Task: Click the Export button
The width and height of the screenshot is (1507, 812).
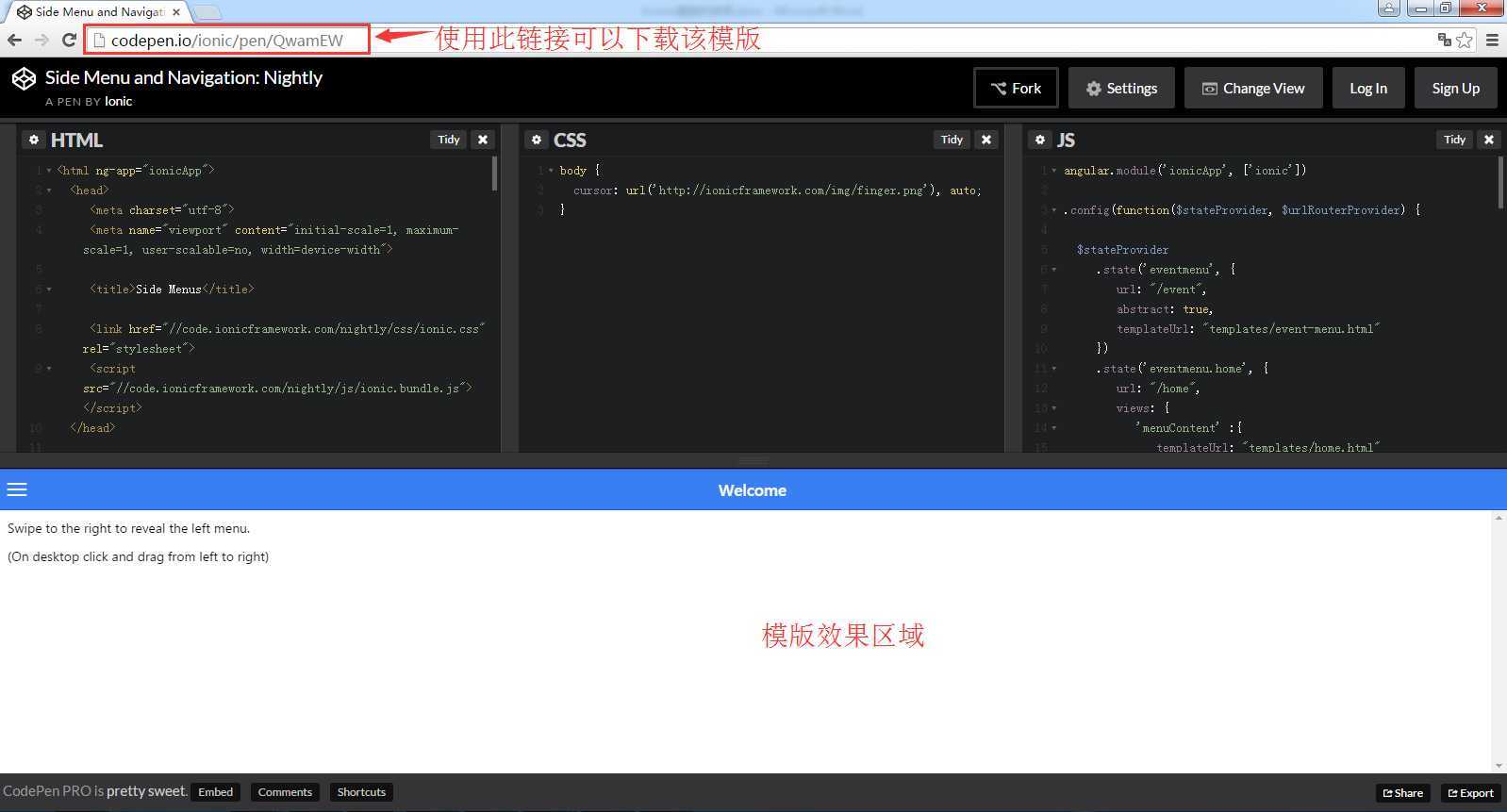Action: 1470,793
